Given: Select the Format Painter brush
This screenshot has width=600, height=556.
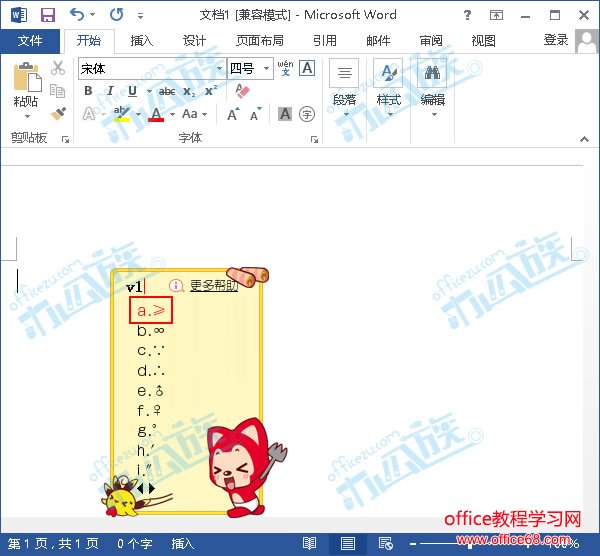Looking at the screenshot, I should click(x=58, y=113).
